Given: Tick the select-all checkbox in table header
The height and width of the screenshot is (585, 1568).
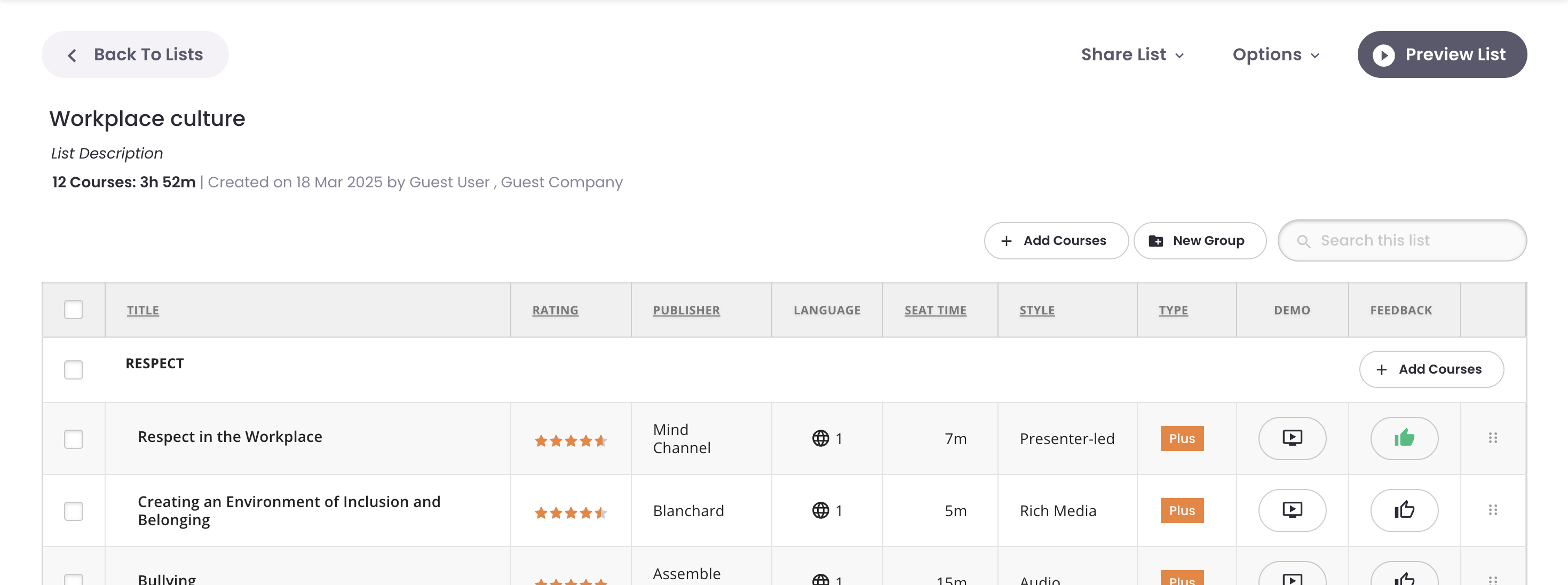Looking at the screenshot, I should [x=74, y=310].
